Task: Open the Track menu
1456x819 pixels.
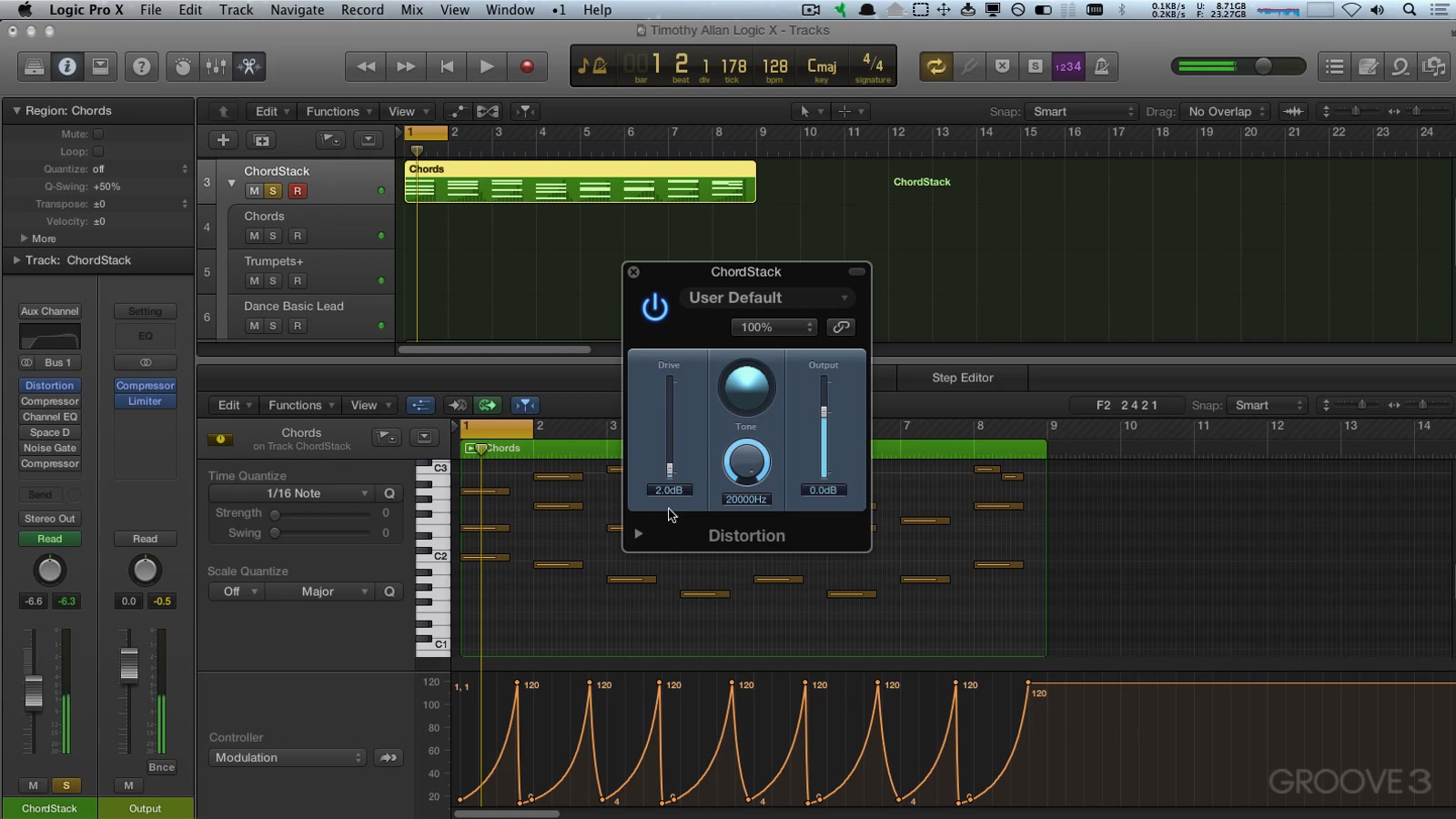Action: coord(236,10)
